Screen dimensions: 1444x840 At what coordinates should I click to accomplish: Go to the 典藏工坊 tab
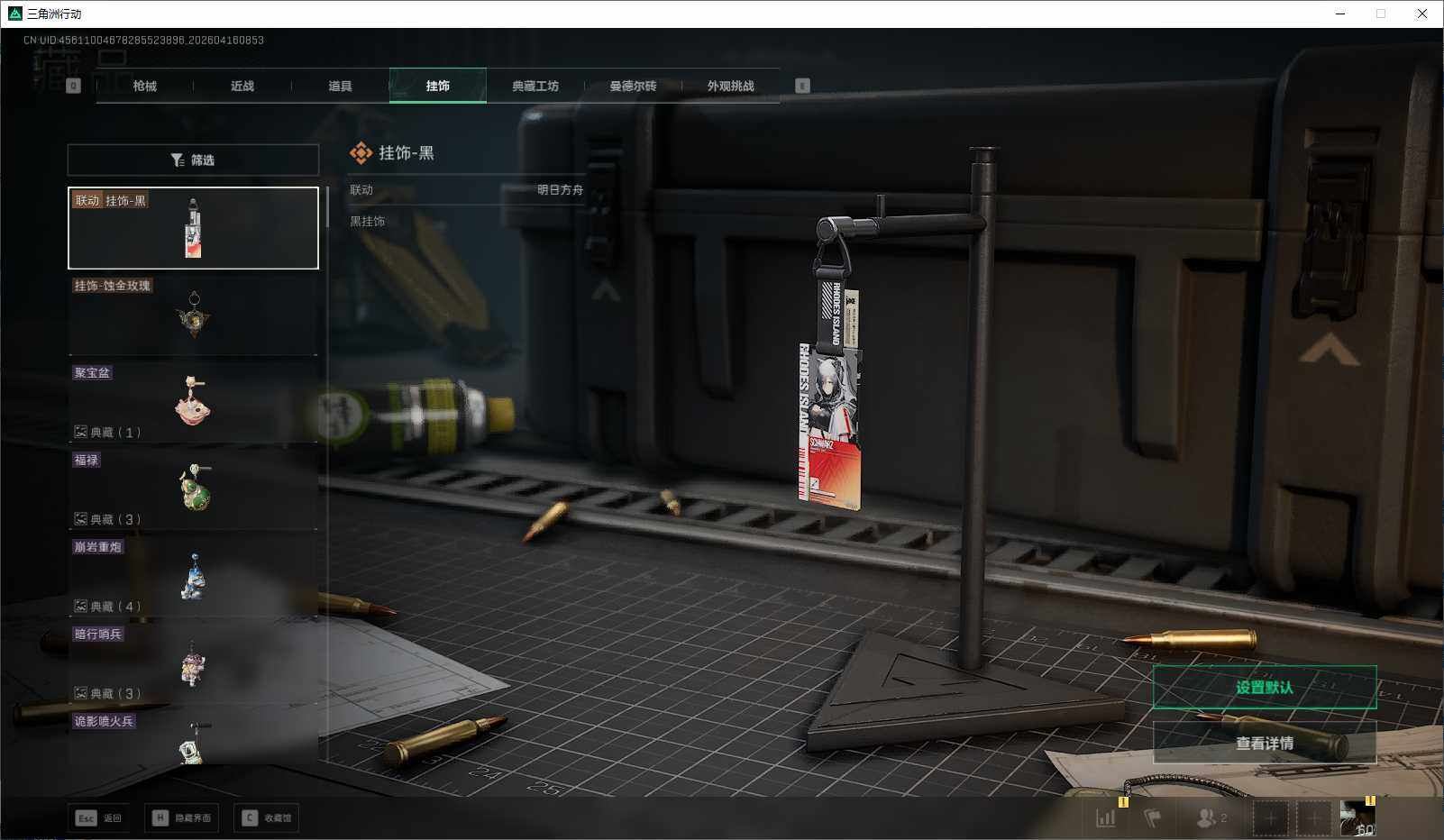point(535,86)
